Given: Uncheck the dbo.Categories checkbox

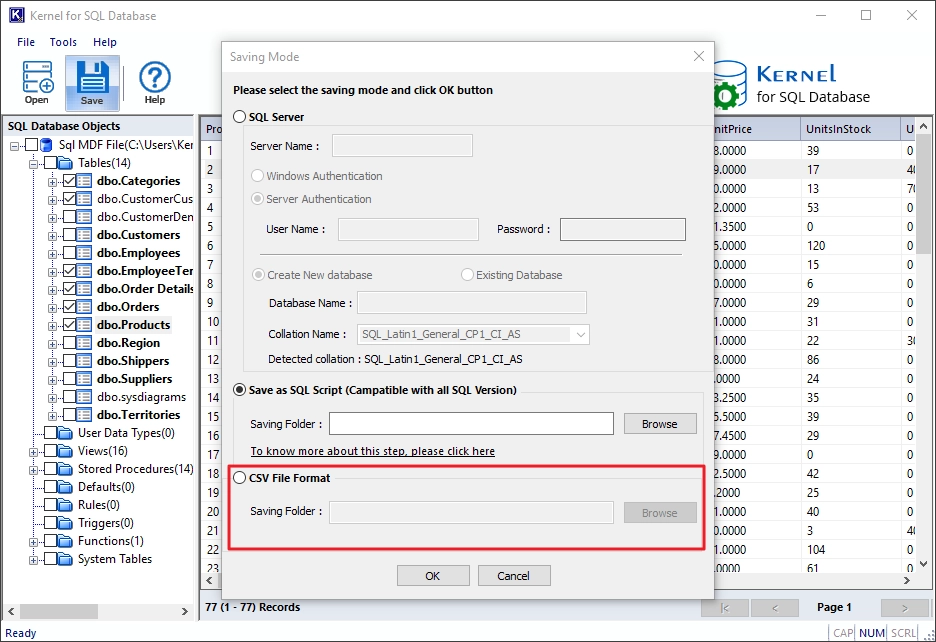Looking at the screenshot, I should [x=69, y=181].
